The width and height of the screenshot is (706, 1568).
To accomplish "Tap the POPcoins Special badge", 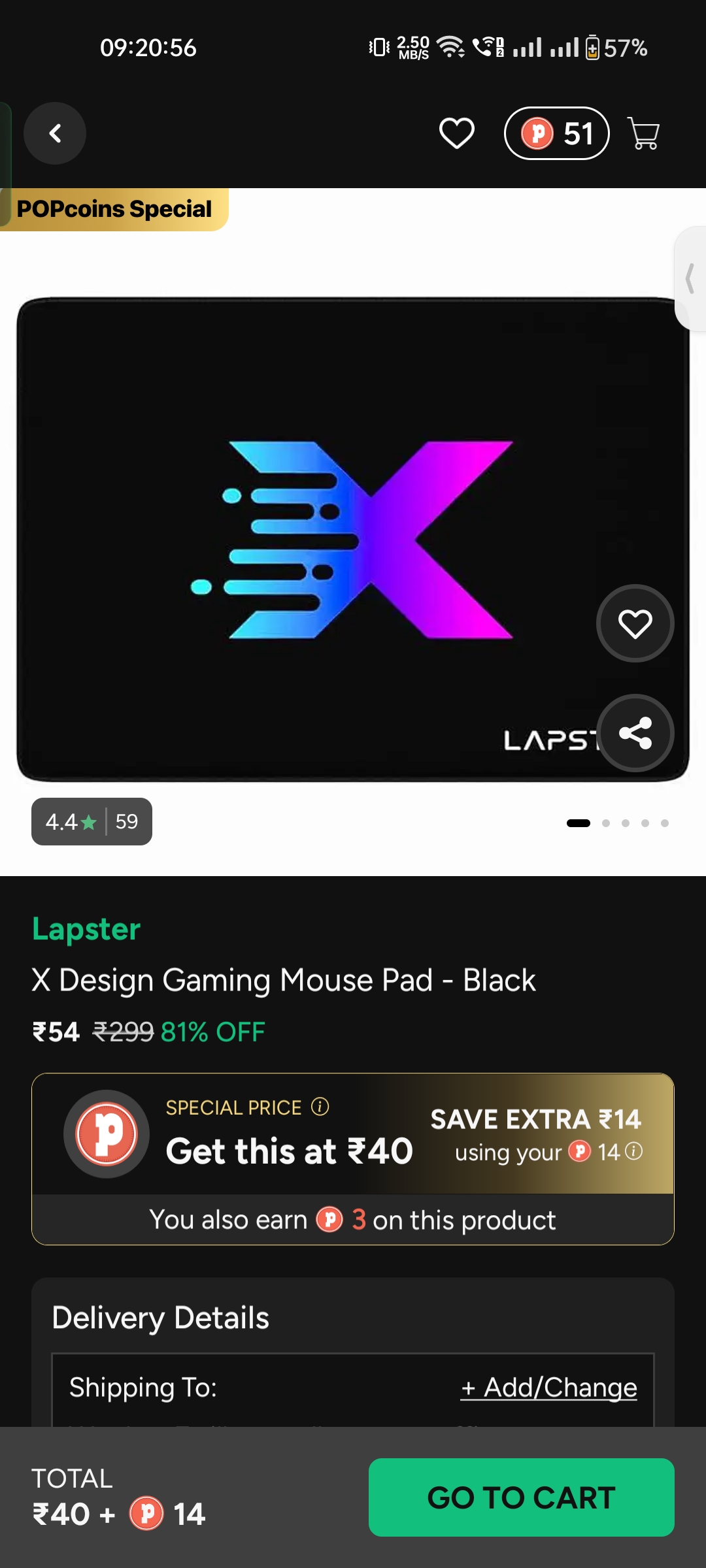I will click(x=114, y=209).
